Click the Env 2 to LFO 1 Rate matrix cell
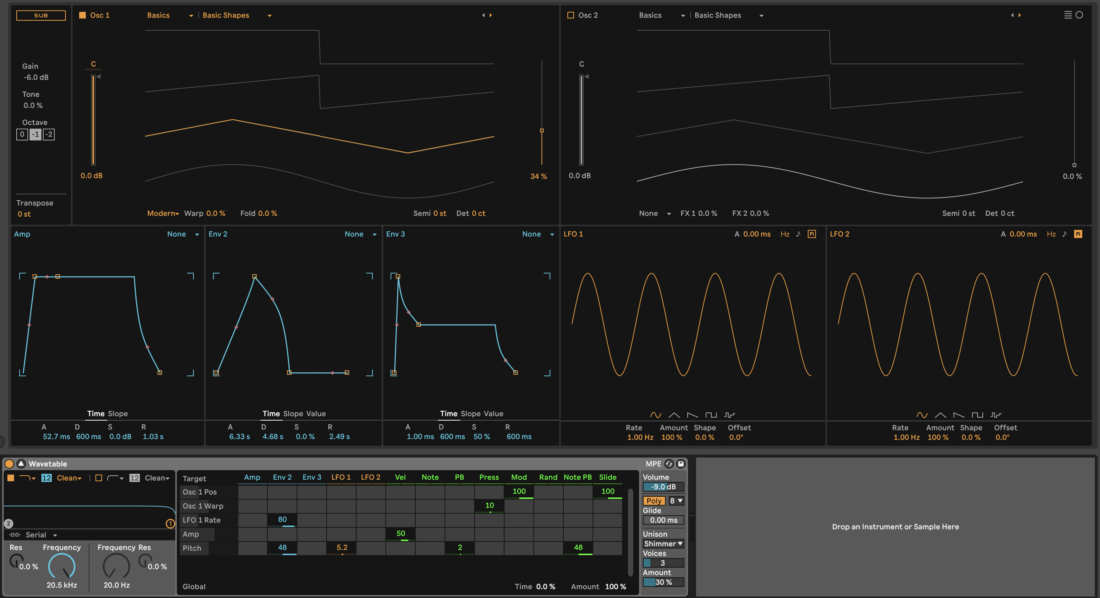 [x=282, y=520]
